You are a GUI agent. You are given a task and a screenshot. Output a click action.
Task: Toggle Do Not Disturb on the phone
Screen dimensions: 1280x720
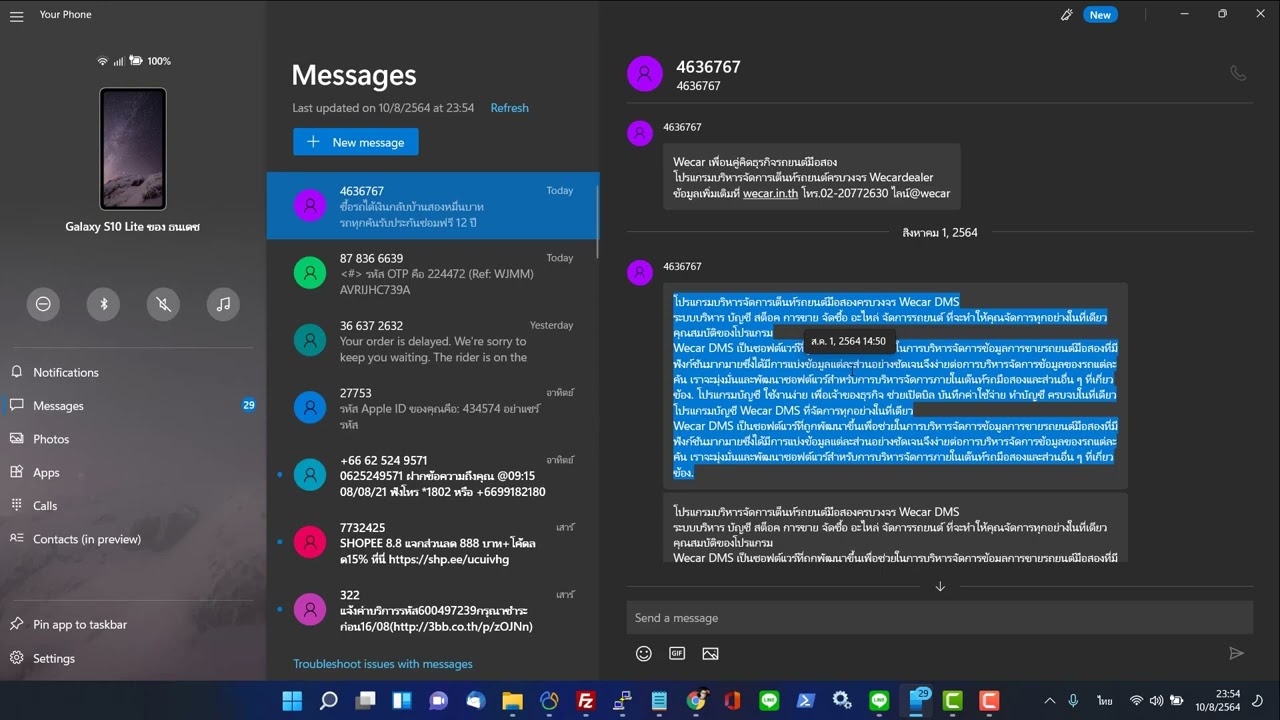coord(43,304)
